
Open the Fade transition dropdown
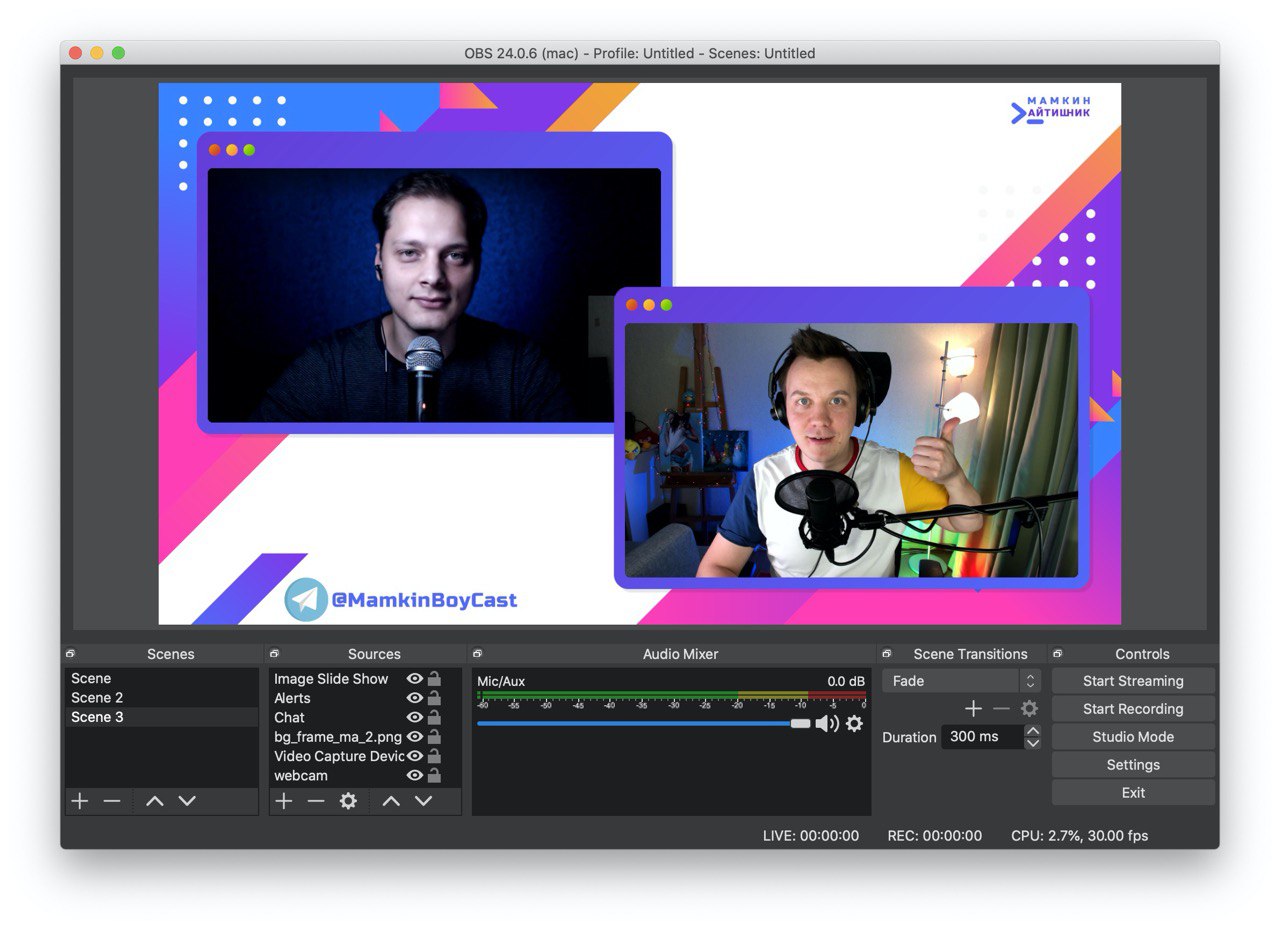(x=961, y=681)
